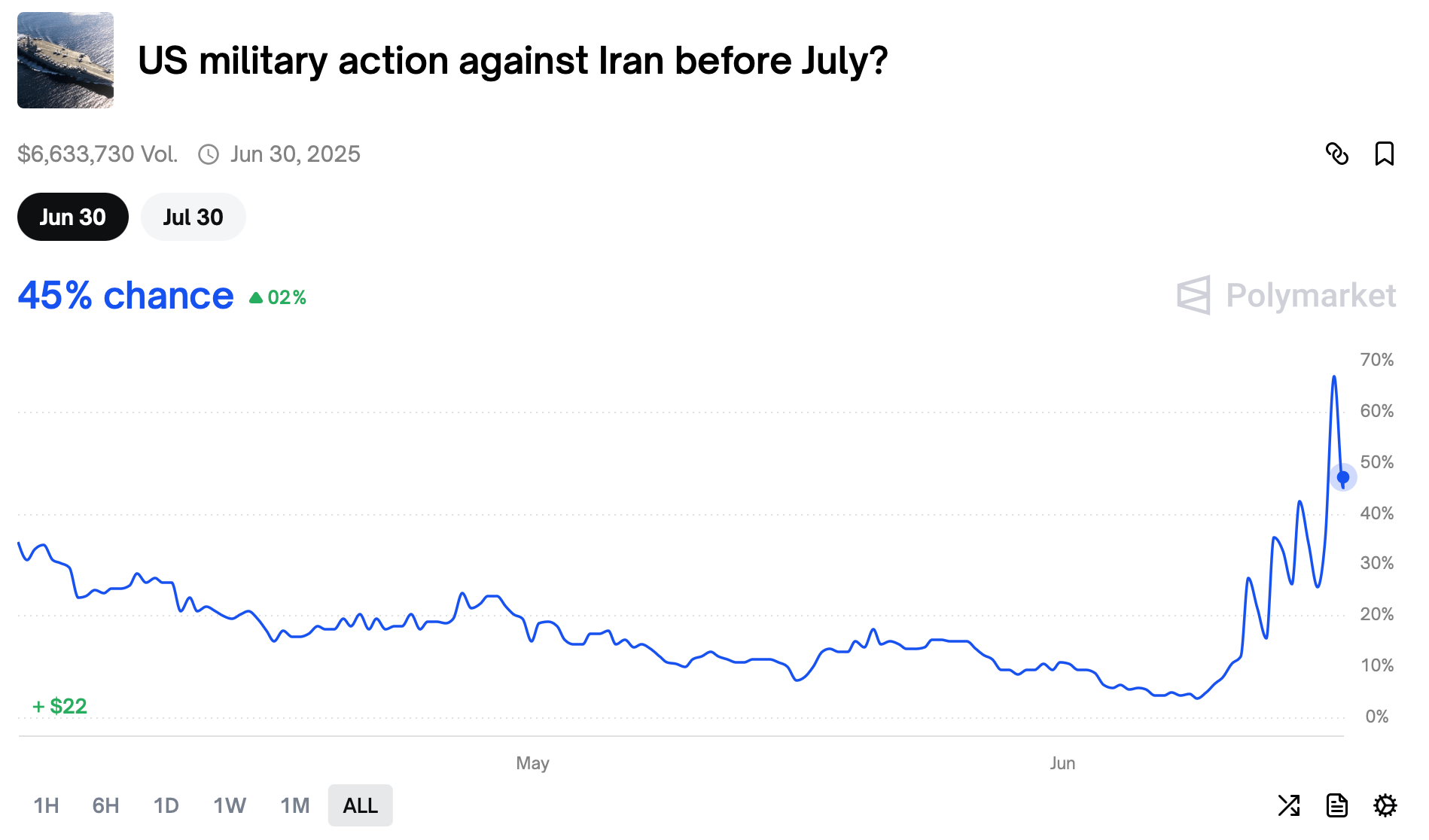This screenshot has width=1429, height=840.
Task: Keep the Jun 30 outcome selected
Action: 72,217
